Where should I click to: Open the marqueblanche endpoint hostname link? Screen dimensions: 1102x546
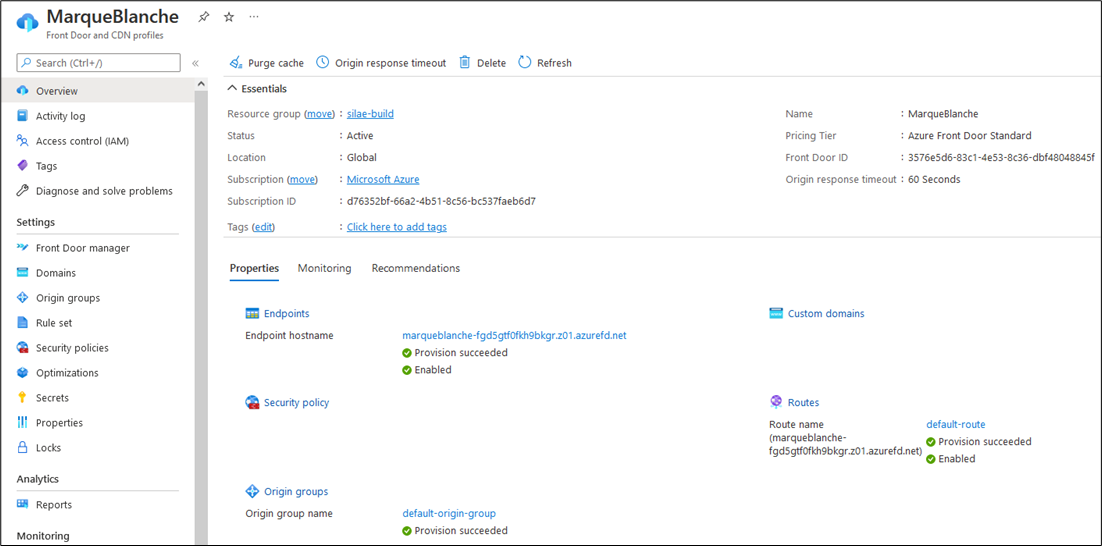click(x=514, y=336)
